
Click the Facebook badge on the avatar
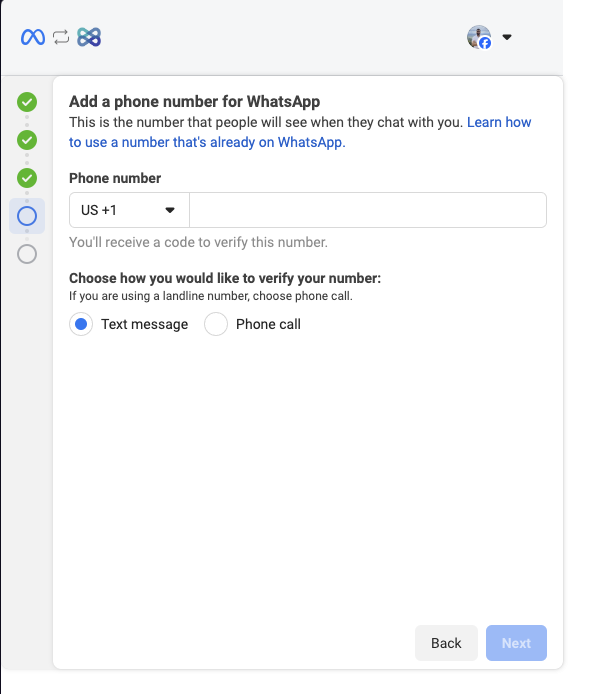coord(485,43)
